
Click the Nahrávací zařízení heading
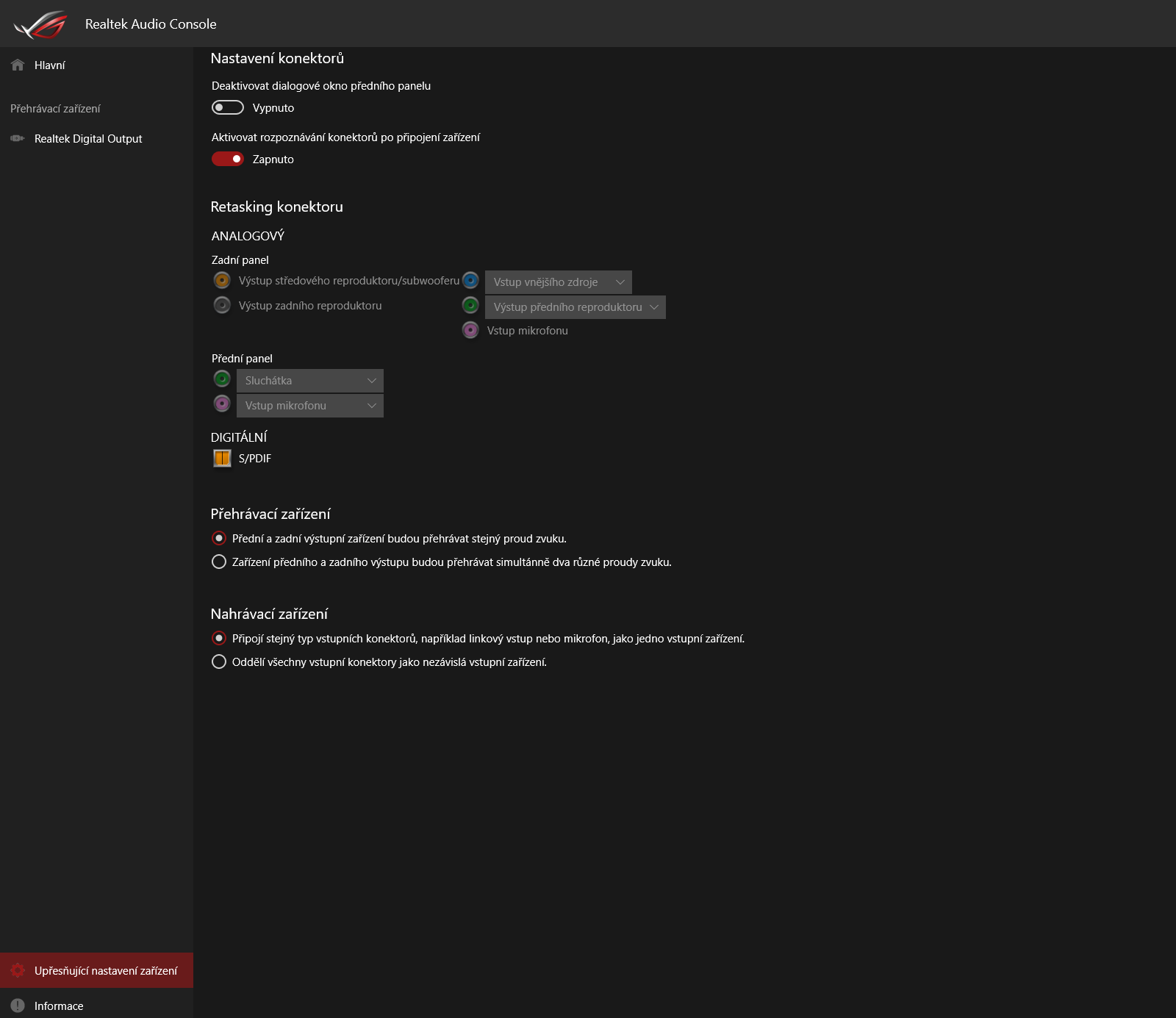click(269, 614)
